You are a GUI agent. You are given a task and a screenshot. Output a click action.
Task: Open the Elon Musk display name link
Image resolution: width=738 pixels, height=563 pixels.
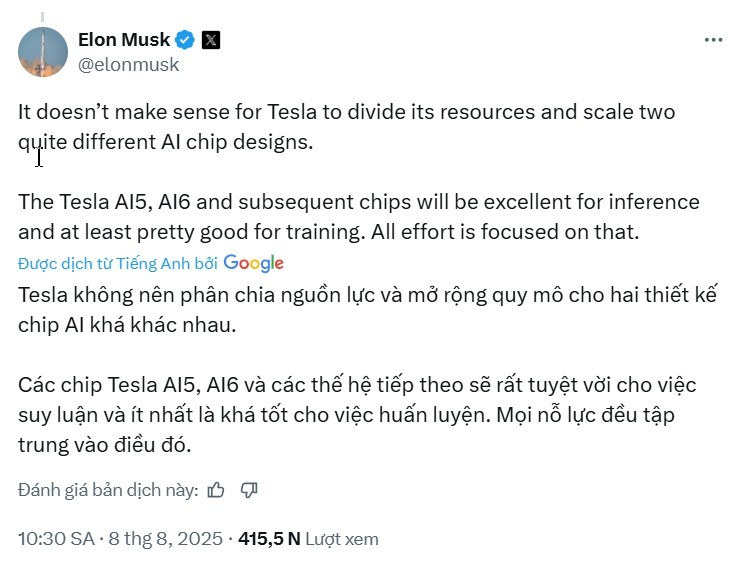click(x=123, y=40)
